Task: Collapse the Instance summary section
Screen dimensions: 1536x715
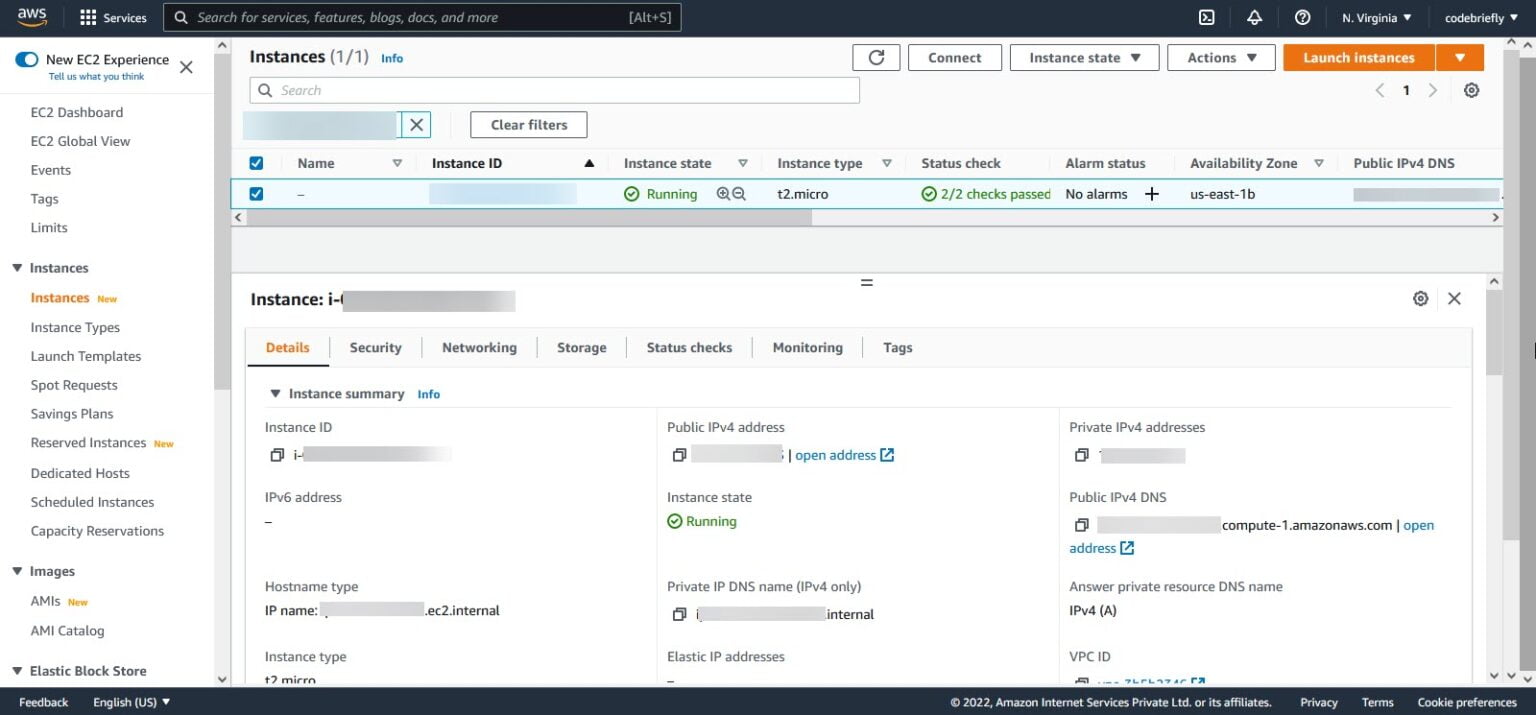Action: pyautogui.click(x=276, y=393)
